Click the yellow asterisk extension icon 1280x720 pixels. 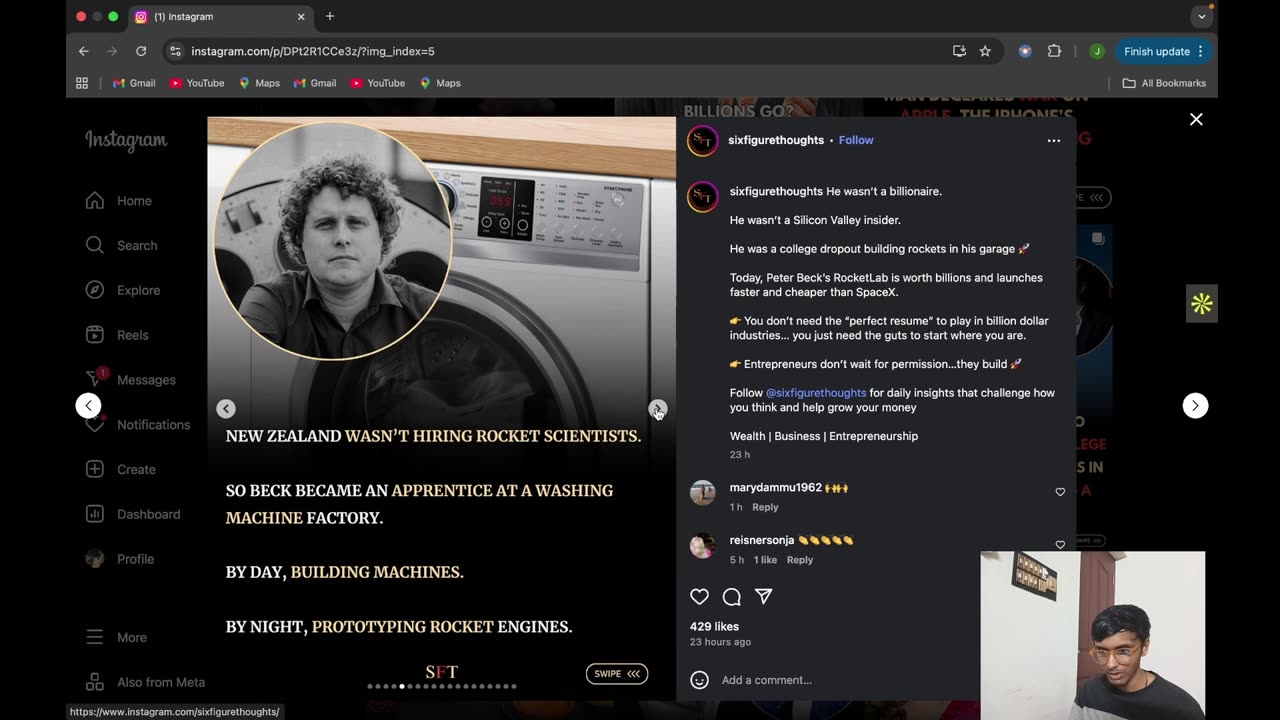click(1202, 304)
